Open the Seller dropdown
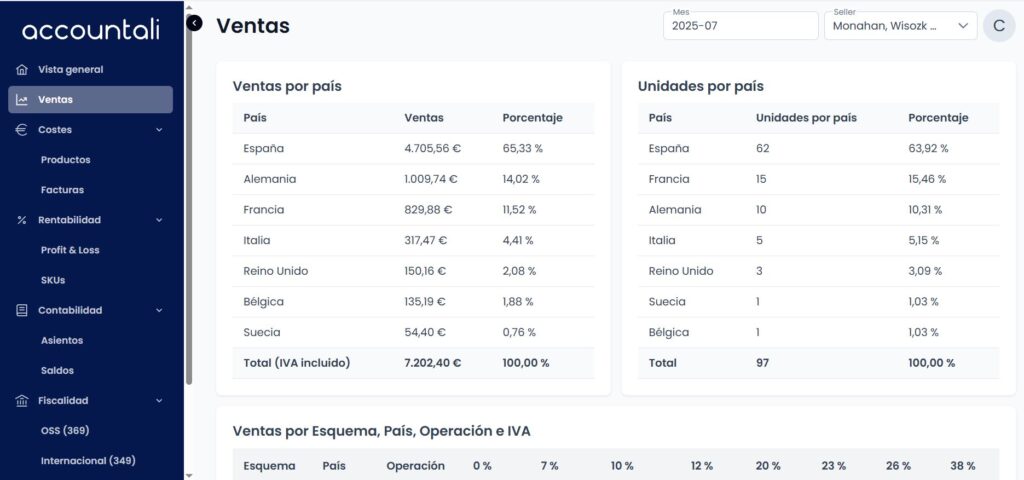The image size is (1024, 480). click(x=900, y=25)
